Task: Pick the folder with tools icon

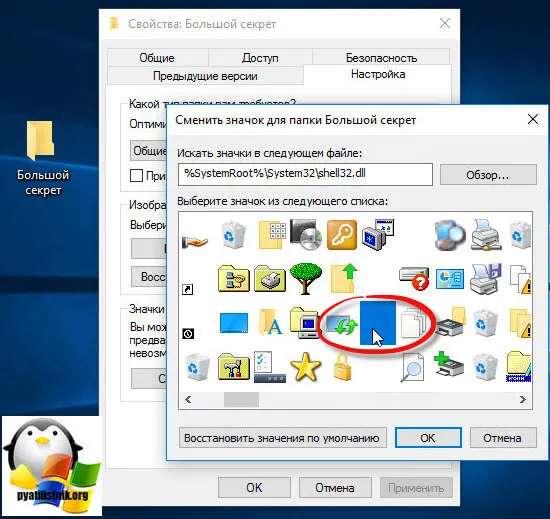Action: point(234,367)
